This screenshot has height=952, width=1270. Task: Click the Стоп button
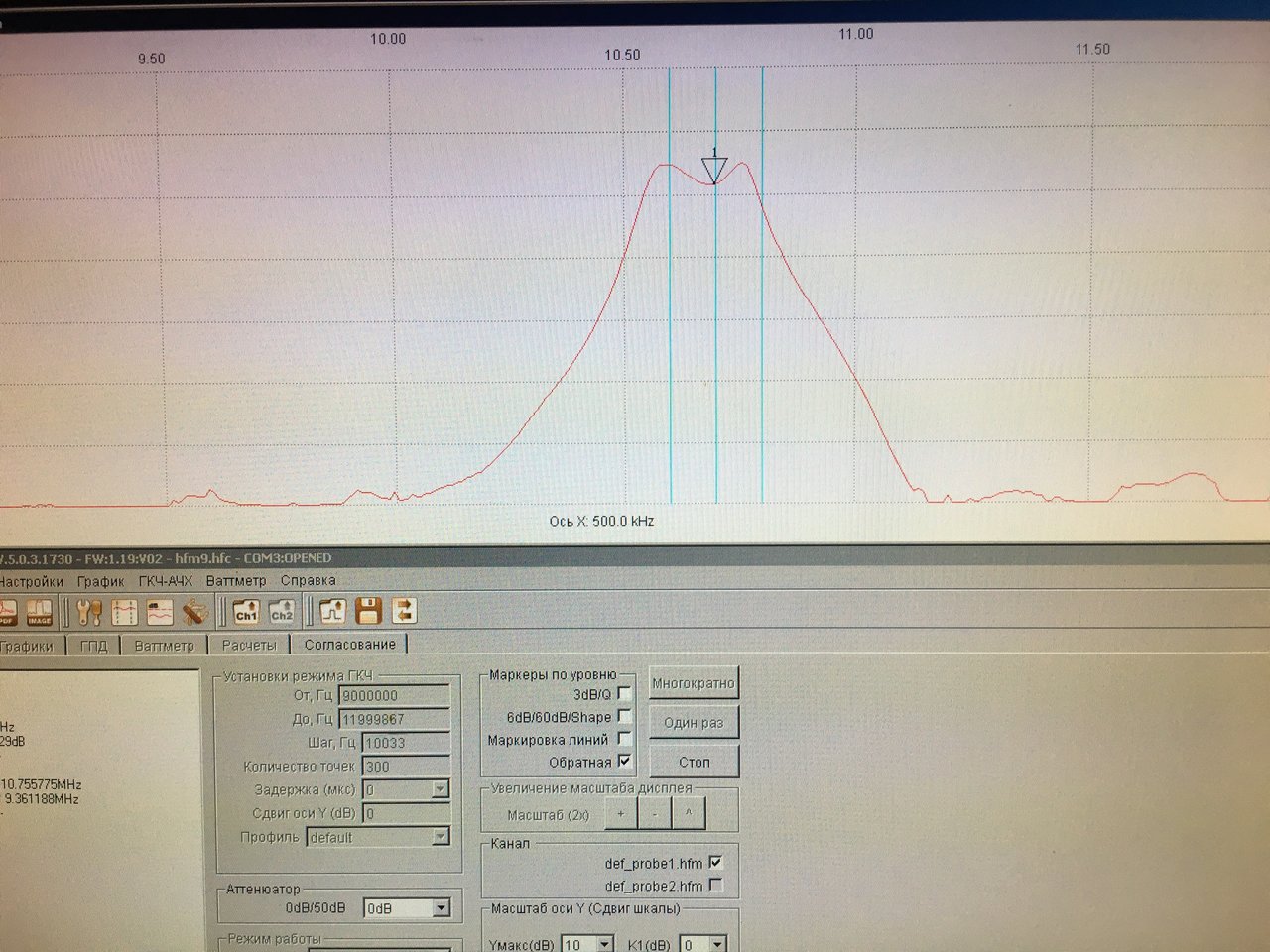pos(694,762)
